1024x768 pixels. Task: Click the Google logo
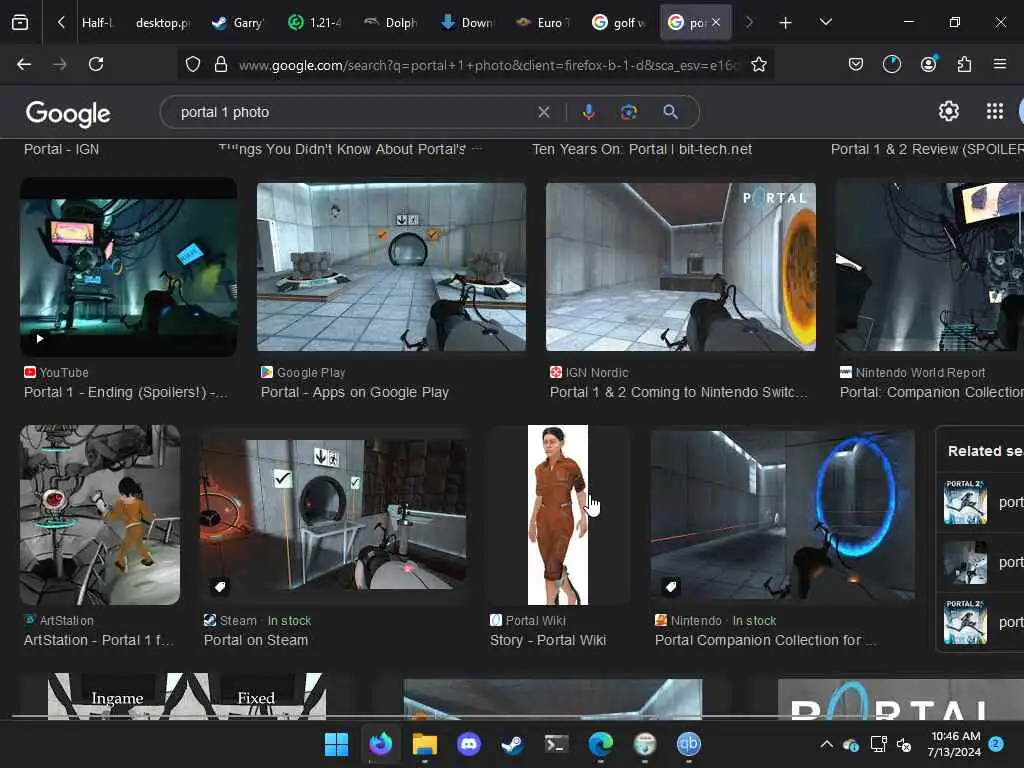(68, 113)
